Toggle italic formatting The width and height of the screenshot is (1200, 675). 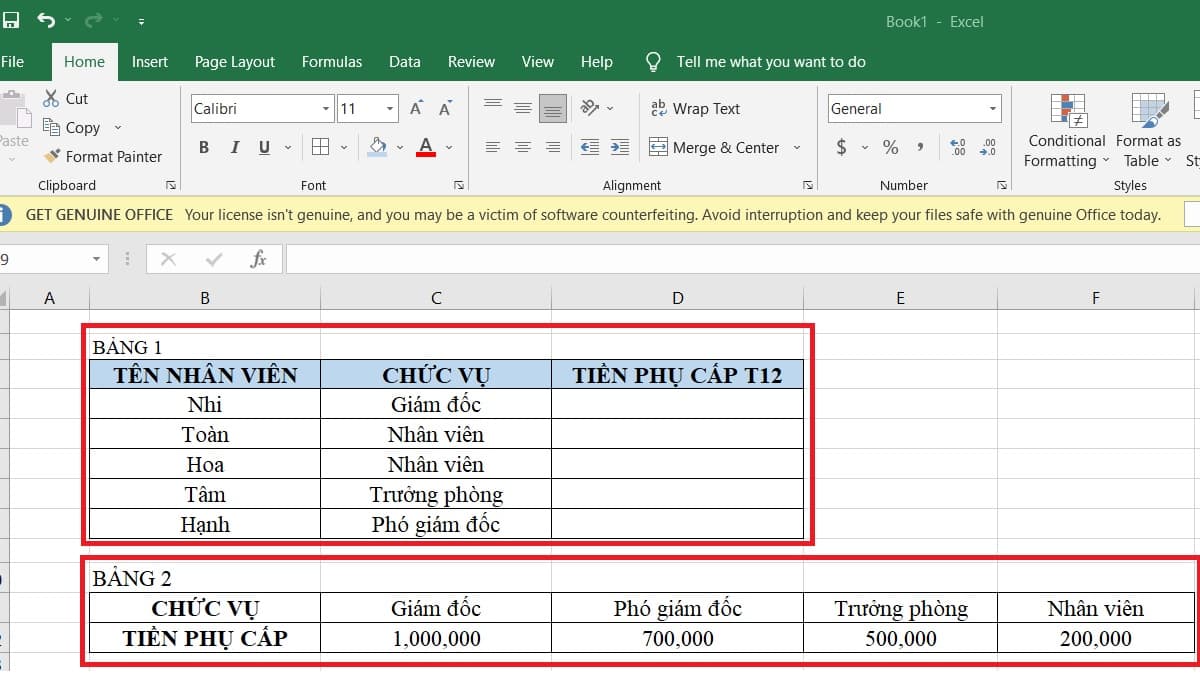click(233, 146)
